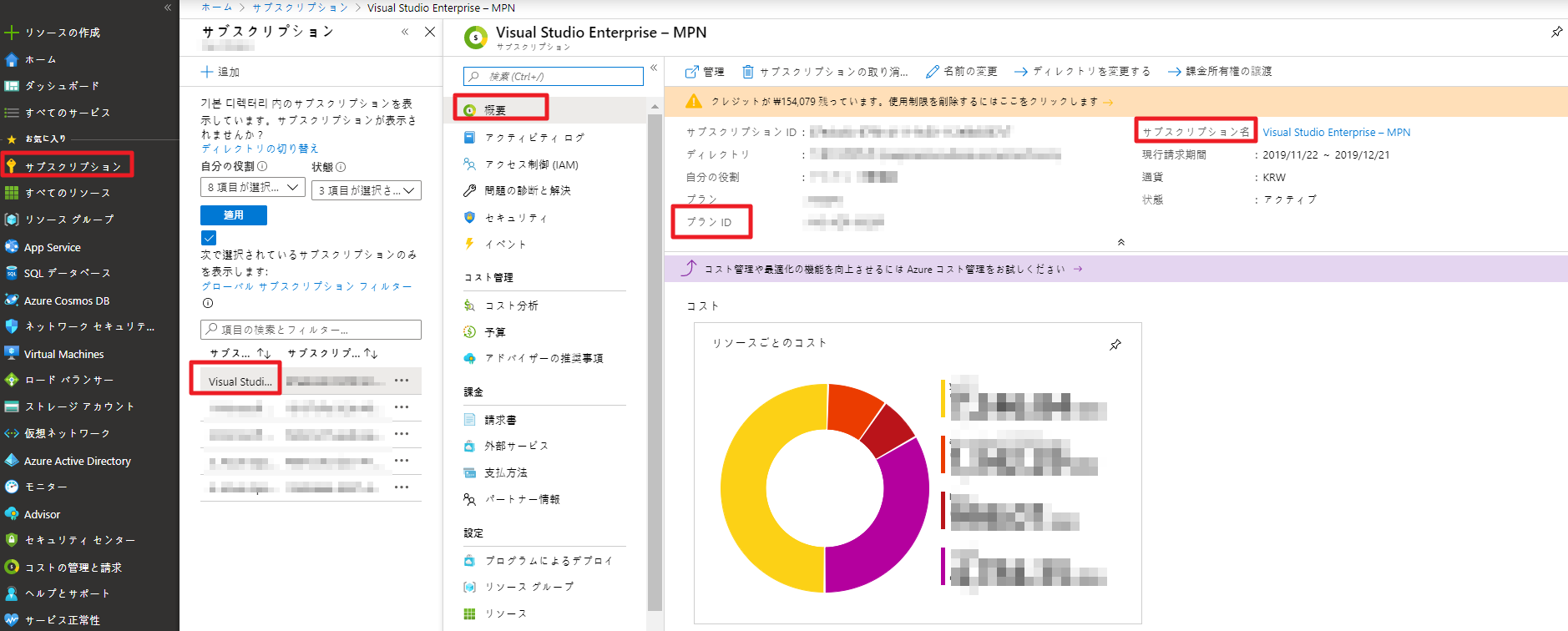Select アクセス制御 (IAM) menu item
This screenshot has width=1568, height=631.
pos(531,164)
